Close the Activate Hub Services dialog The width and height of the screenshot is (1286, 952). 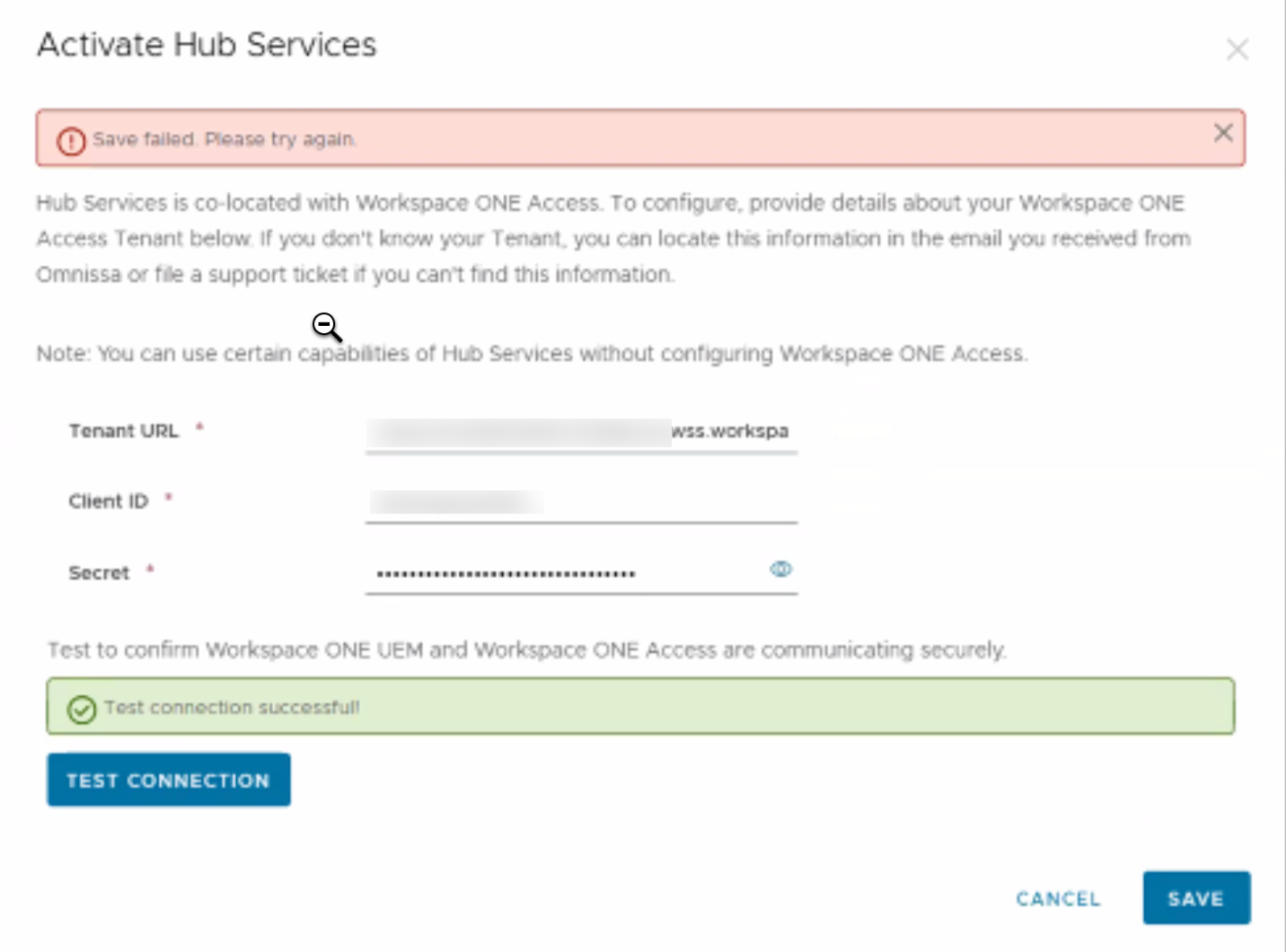point(1238,49)
